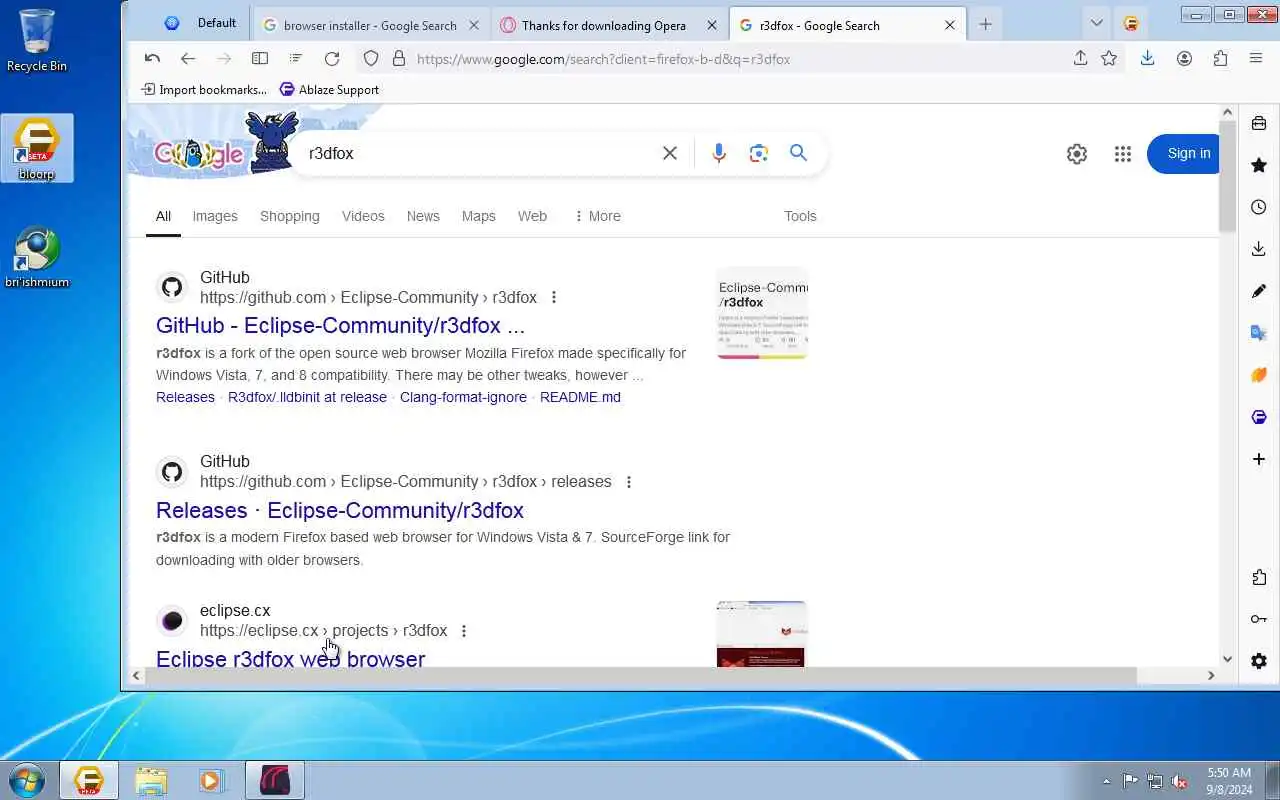Open the translate panel in the sidebar
The image size is (1280, 800).
click(x=1259, y=333)
